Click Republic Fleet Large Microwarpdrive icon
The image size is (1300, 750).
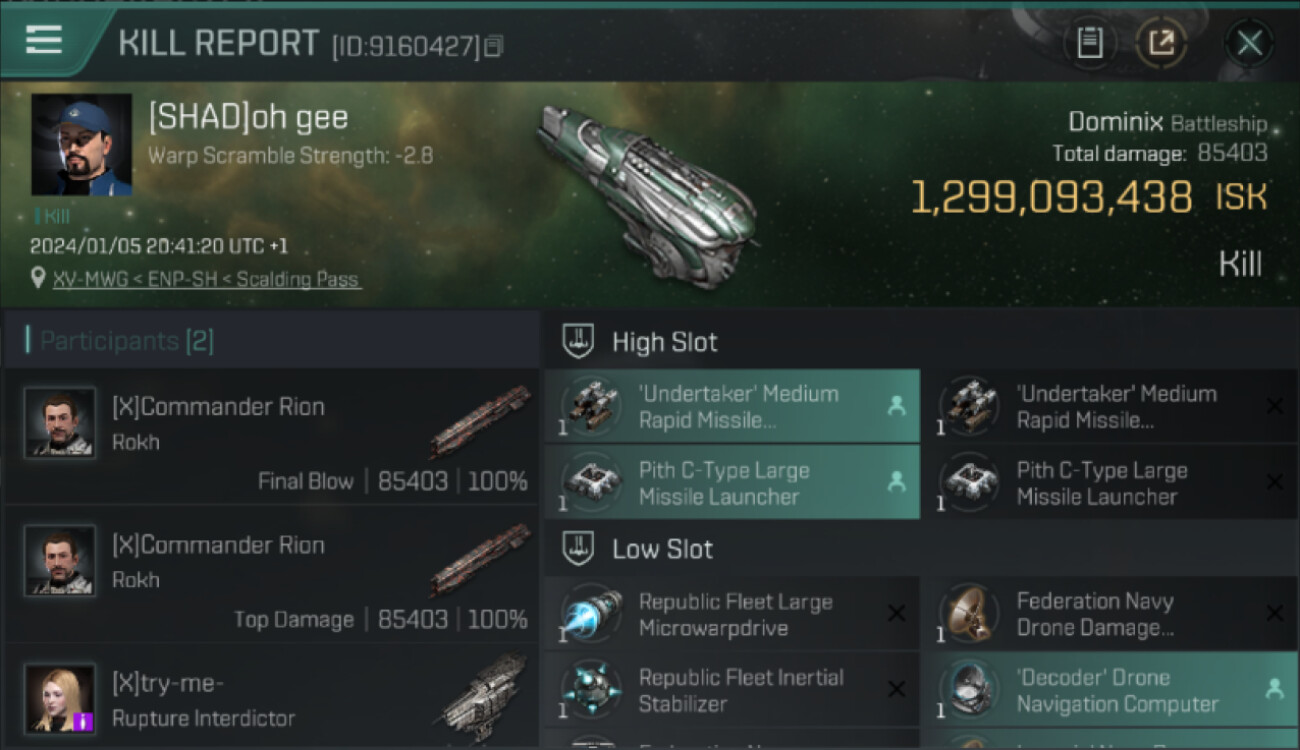(591, 614)
